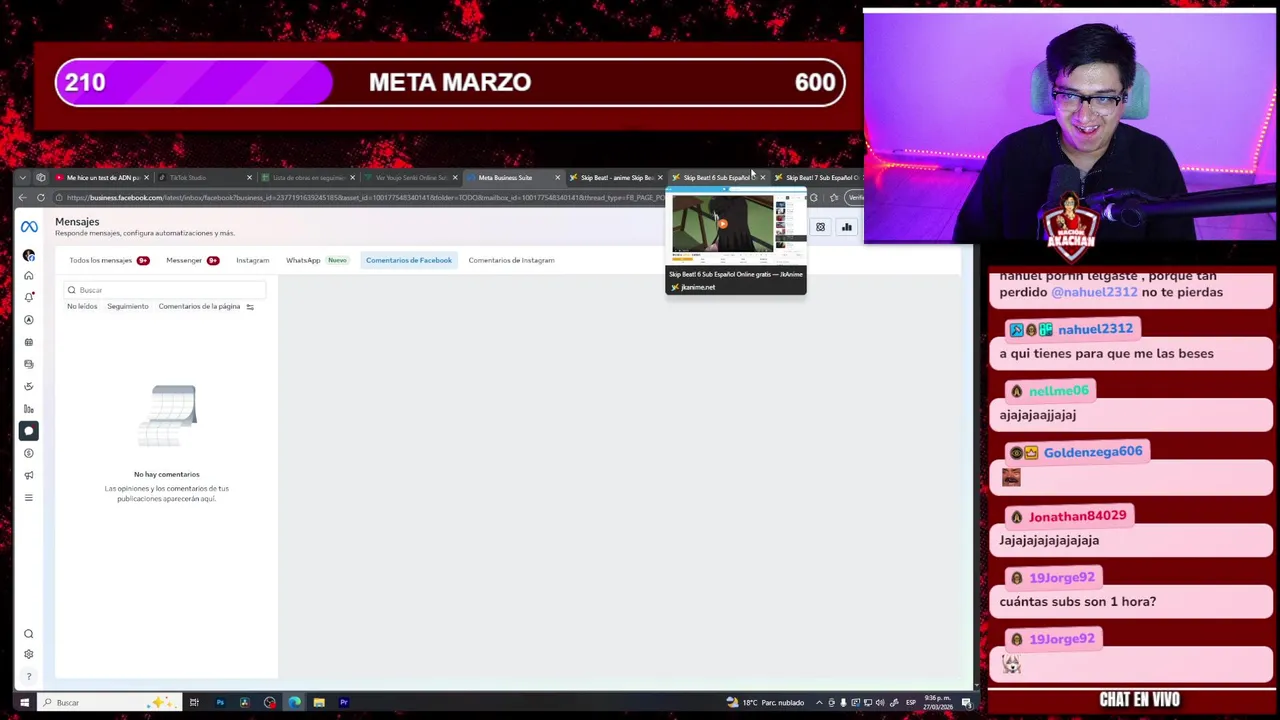Open the profile avatar in sidebar
1280x720 pixels.
click(x=29, y=256)
